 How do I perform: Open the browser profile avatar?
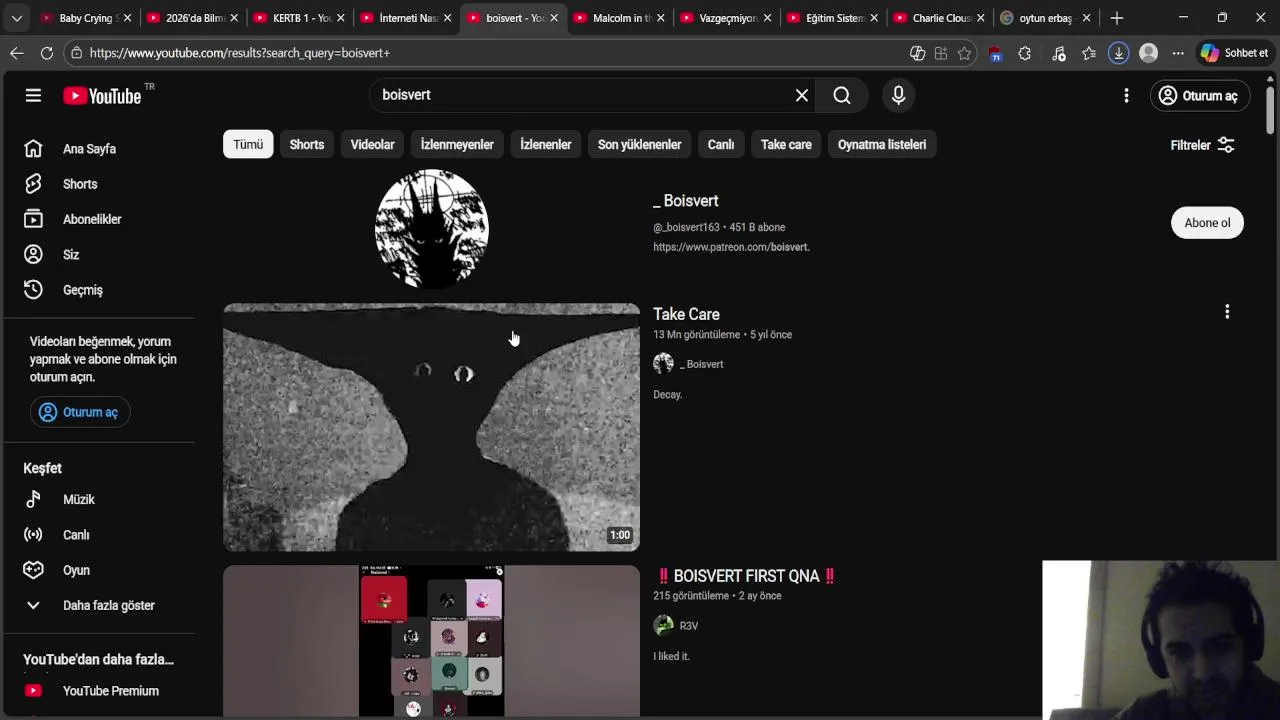pyautogui.click(x=1149, y=53)
